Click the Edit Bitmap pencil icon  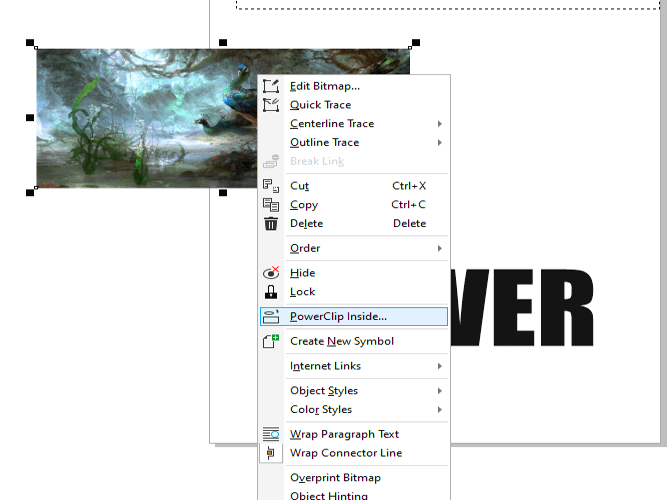click(x=271, y=86)
